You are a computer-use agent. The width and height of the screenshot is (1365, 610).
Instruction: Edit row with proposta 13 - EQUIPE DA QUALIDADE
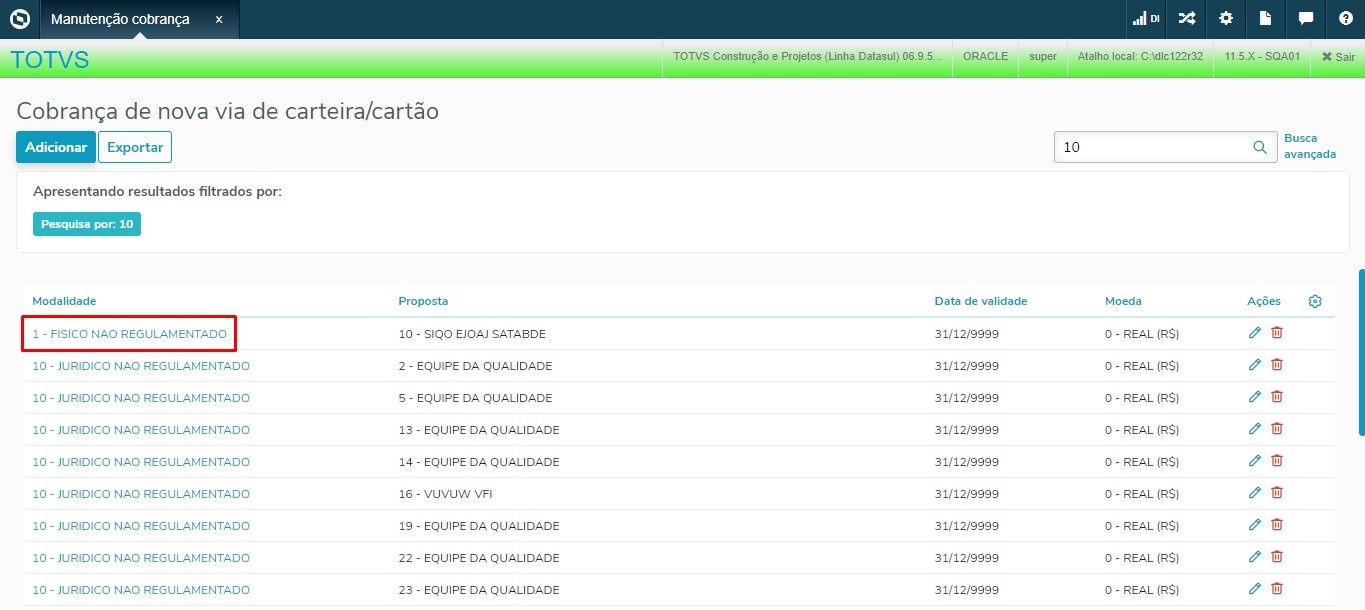1255,429
